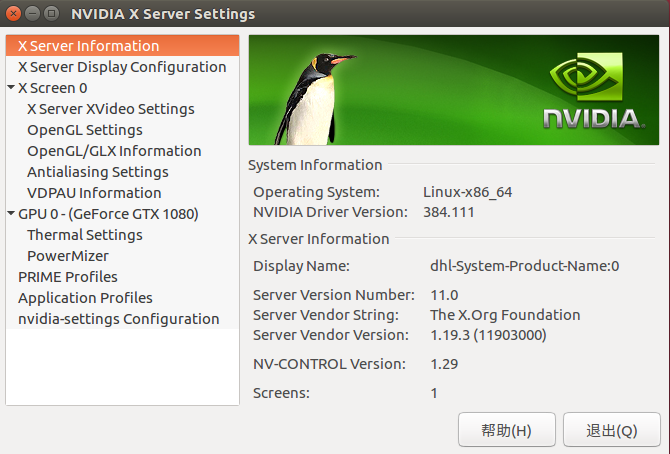The height and width of the screenshot is (454, 670).
Task: Click the NV-CONTROL Version label
Action: [329, 364]
